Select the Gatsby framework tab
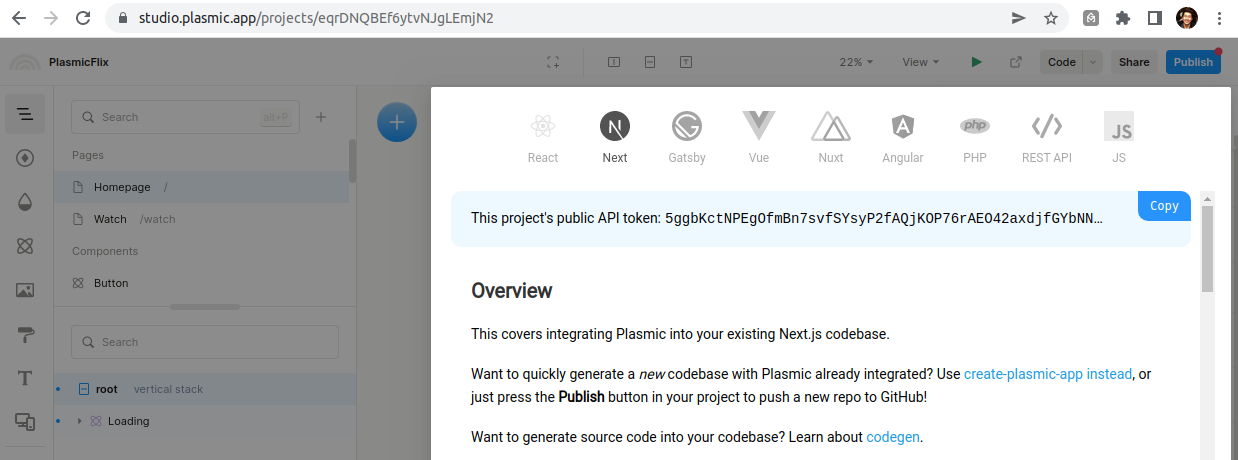Image resolution: width=1238 pixels, height=460 pixels. tap(687, 137)
